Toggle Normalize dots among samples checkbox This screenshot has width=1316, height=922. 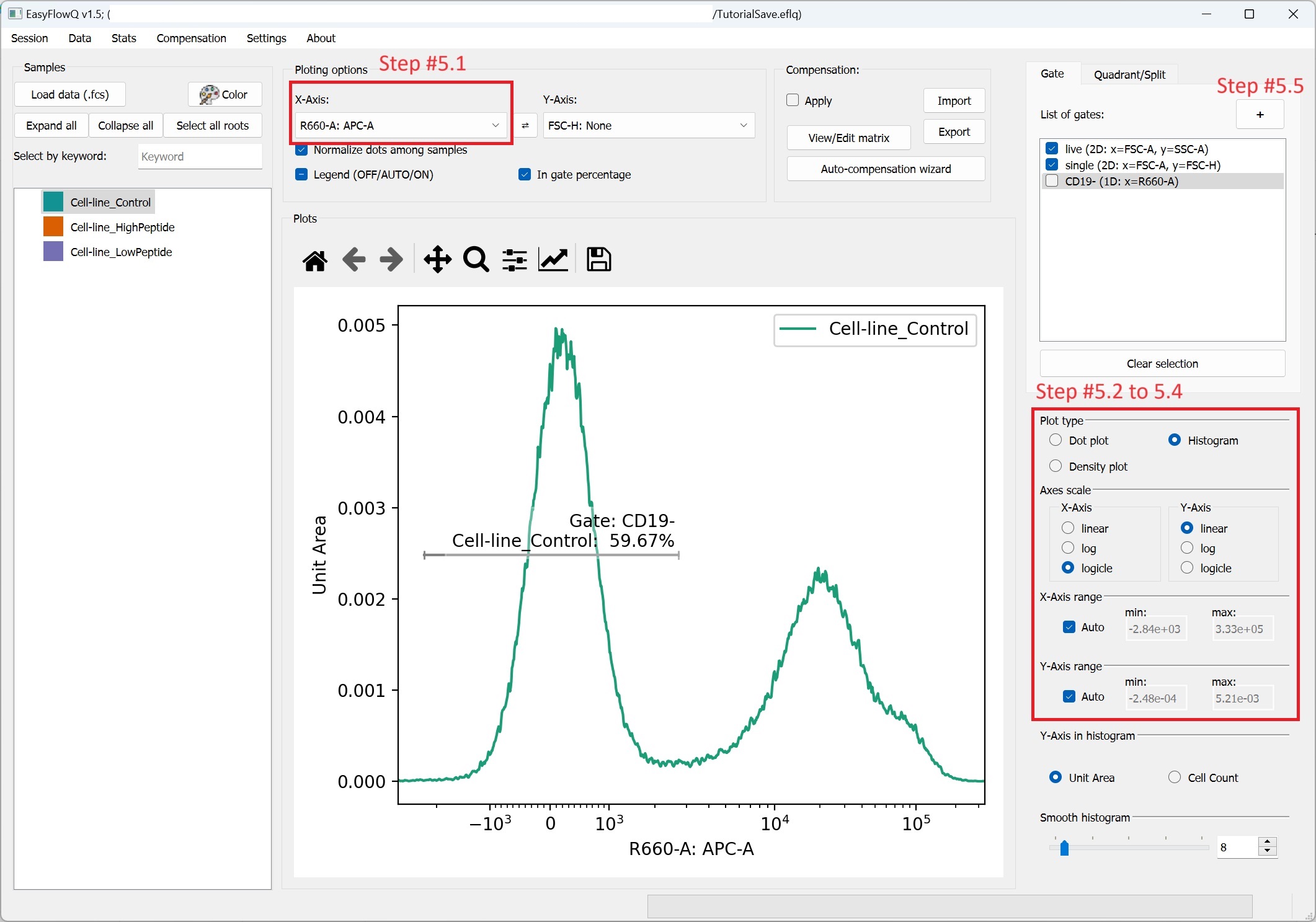point(301,150)
